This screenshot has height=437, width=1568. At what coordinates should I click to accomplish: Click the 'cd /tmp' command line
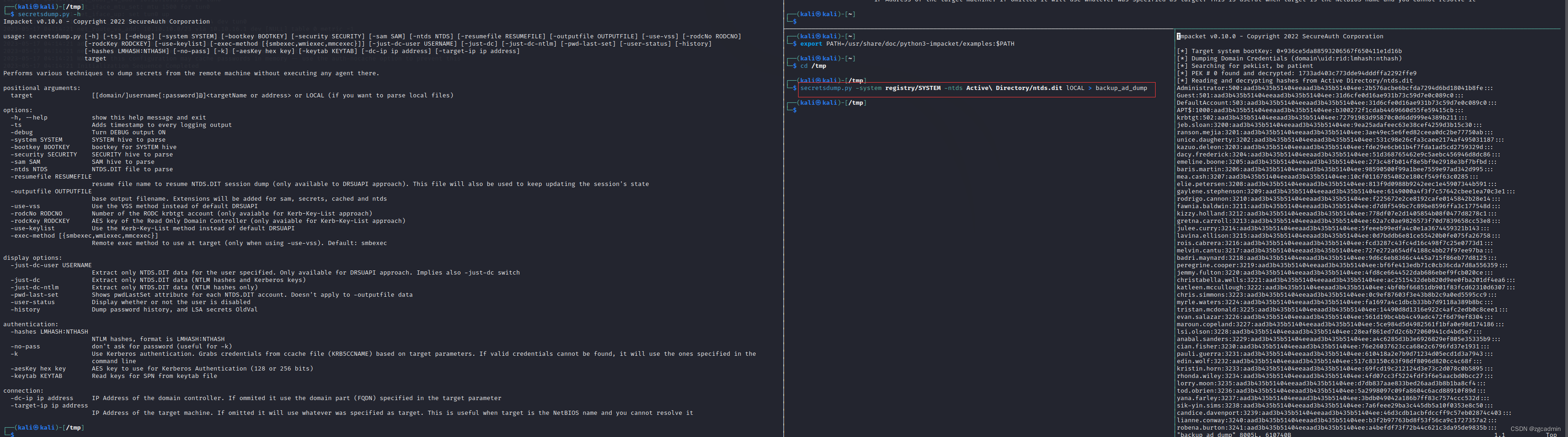click(x=813, y=66)
